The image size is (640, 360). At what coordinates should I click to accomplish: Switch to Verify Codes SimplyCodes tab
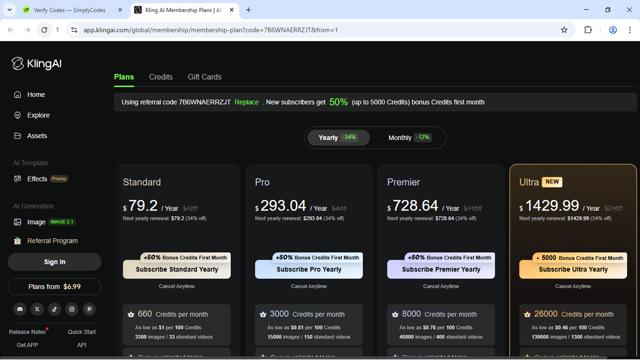coord(69,10)
